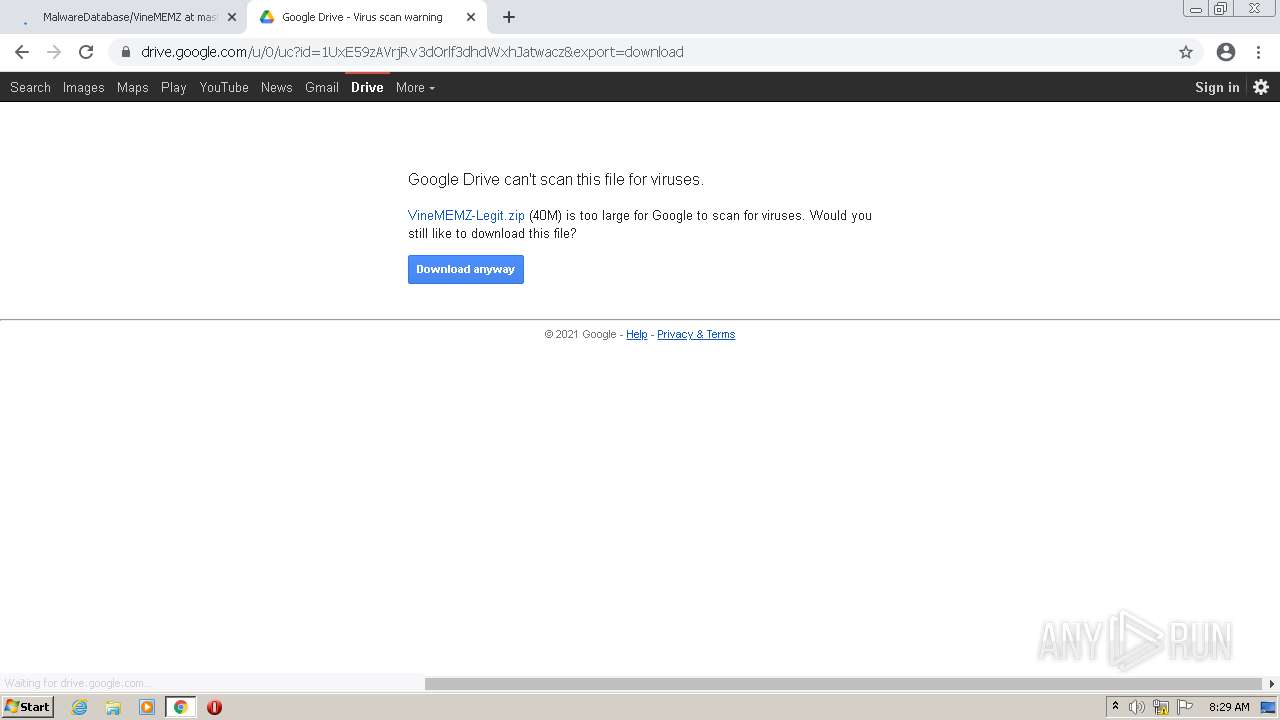Restore down the Chrome window

click(1220, 8)
